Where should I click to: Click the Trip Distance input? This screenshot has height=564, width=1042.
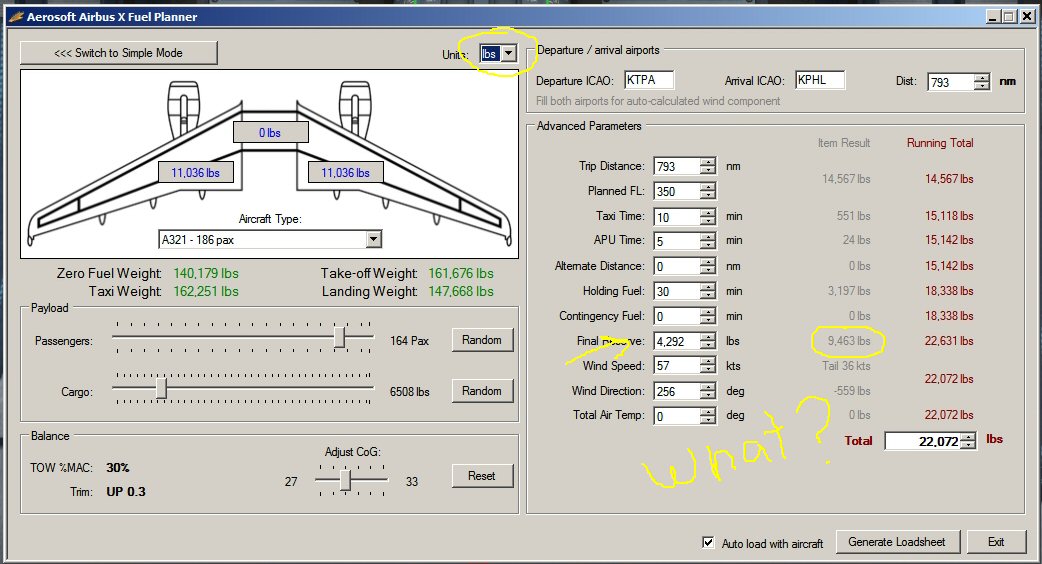[x=677, y=166]
